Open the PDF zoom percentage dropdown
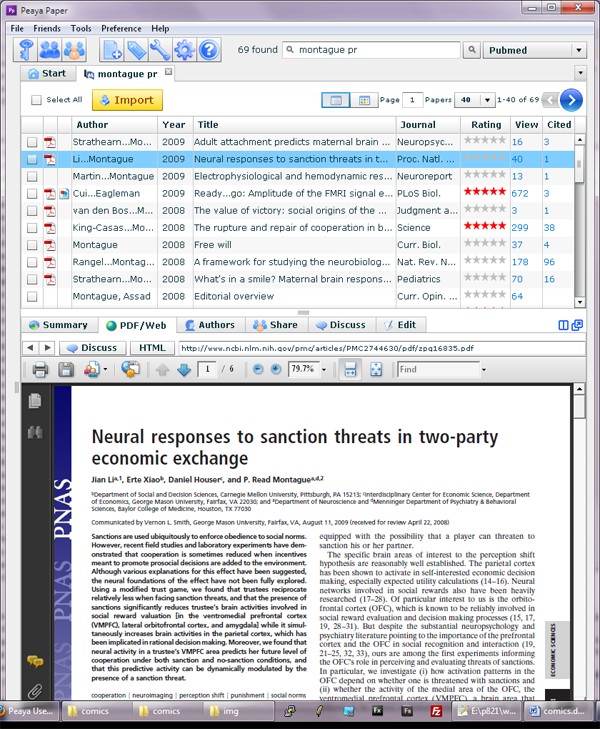This screenshot has height=729, width=600. tap(324, 370)
